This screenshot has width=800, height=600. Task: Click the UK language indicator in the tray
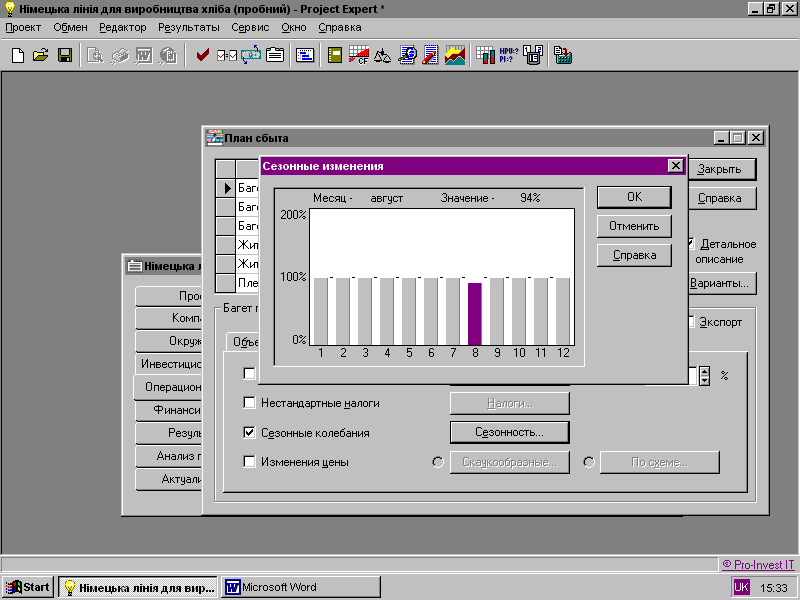click(741, 587)
